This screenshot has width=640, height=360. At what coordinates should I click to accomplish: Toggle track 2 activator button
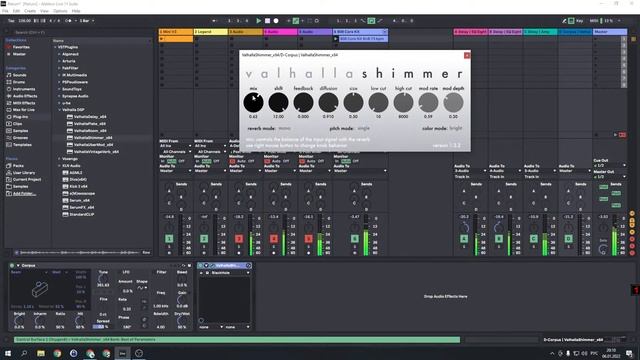pos(204,239)
